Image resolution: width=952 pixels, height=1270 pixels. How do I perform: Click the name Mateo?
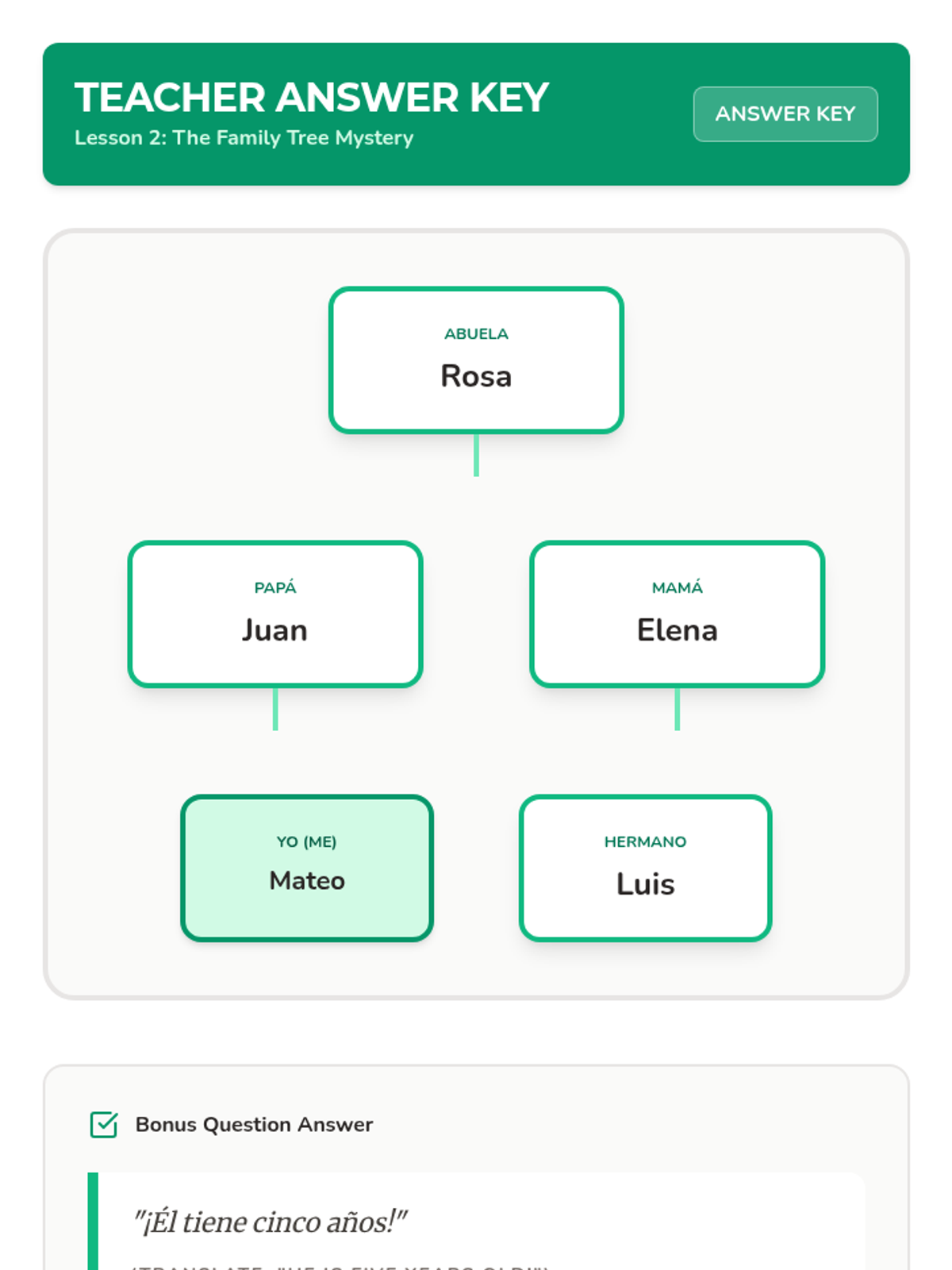click(307, 880)
